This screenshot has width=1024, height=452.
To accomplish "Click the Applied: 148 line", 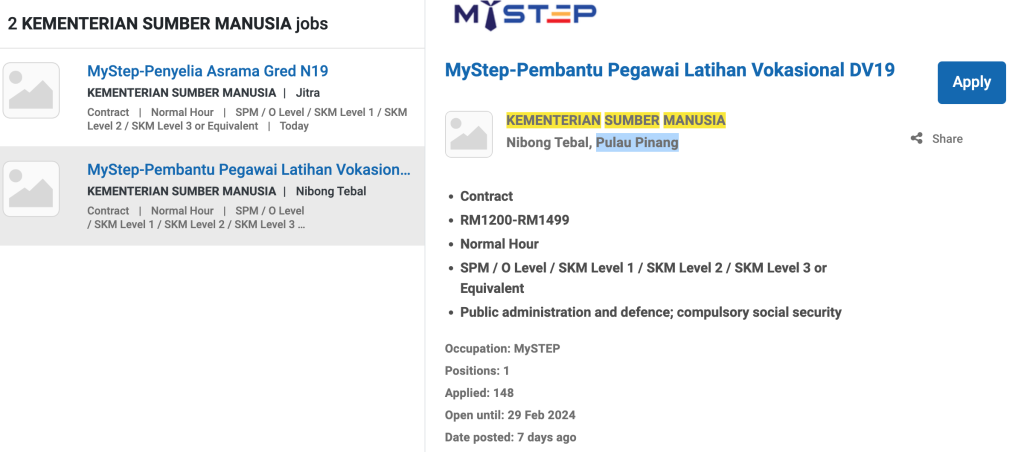I will [x=479, y=393].
